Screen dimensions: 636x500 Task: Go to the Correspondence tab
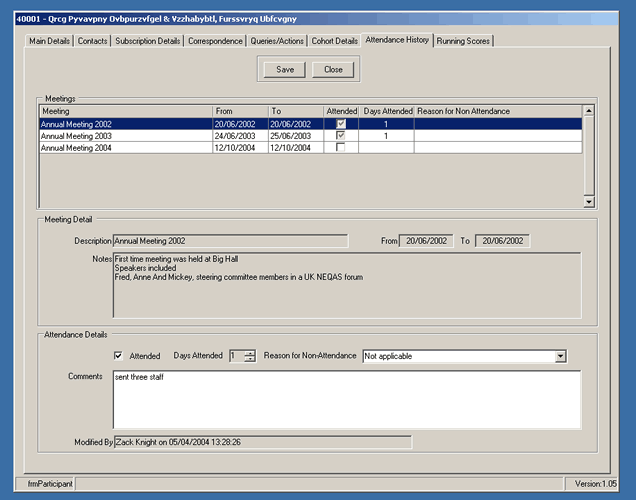216,41
